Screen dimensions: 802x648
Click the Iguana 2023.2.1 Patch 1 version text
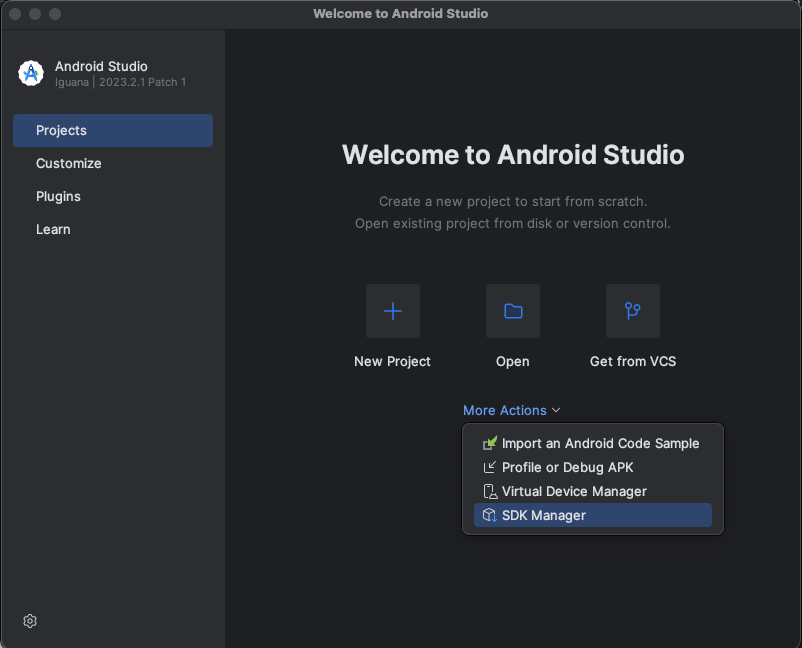coord(121,82)
